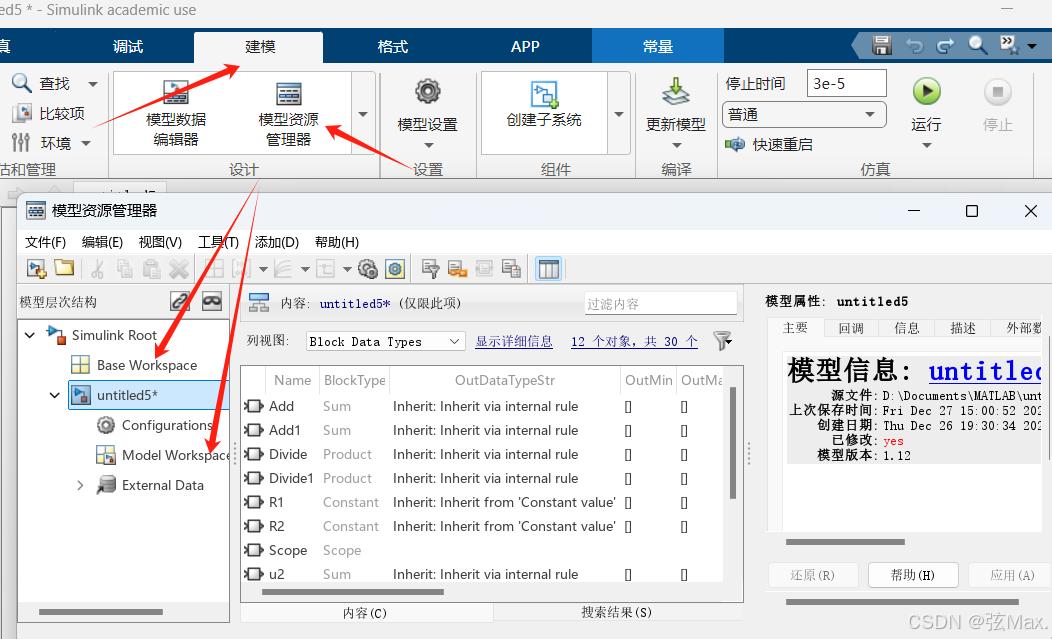Switch to 搜索结果(S) bottom tab
This screenshot has height=639, width=1052.
pos(616,612)
